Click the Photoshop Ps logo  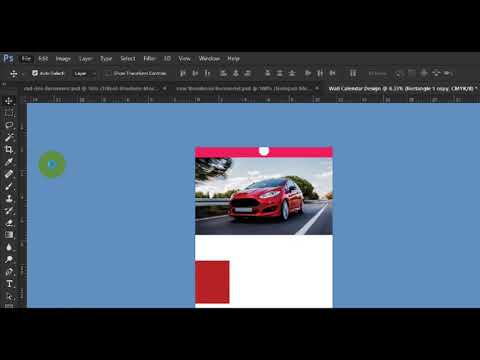pyautogui.click(x=8, y=59)
